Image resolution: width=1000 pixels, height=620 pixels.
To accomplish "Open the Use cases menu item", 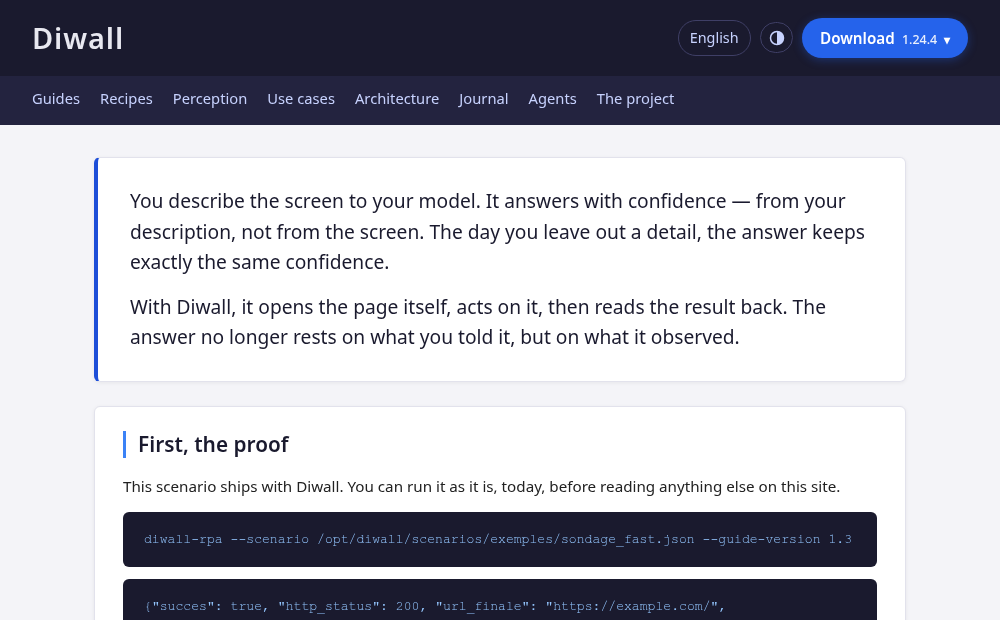I will (301, 99).
